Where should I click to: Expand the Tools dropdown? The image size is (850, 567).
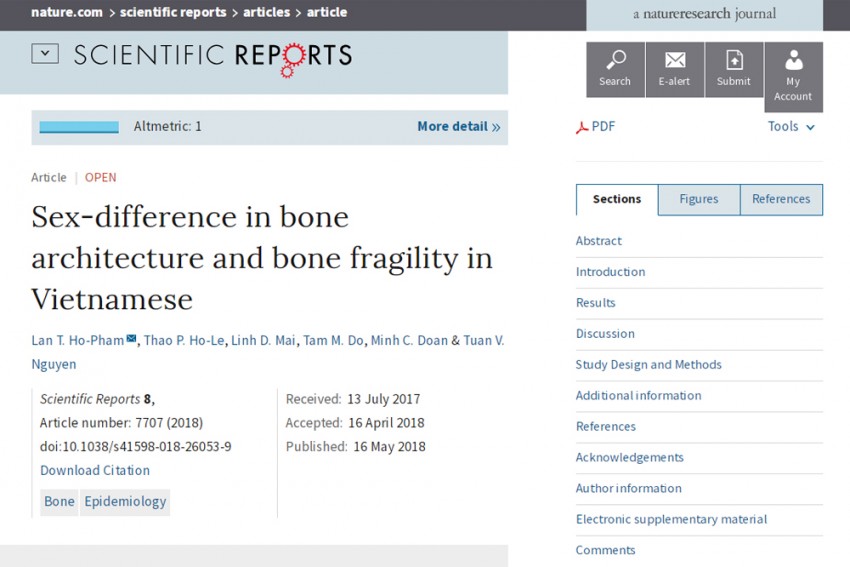click(x=791, y=126)
